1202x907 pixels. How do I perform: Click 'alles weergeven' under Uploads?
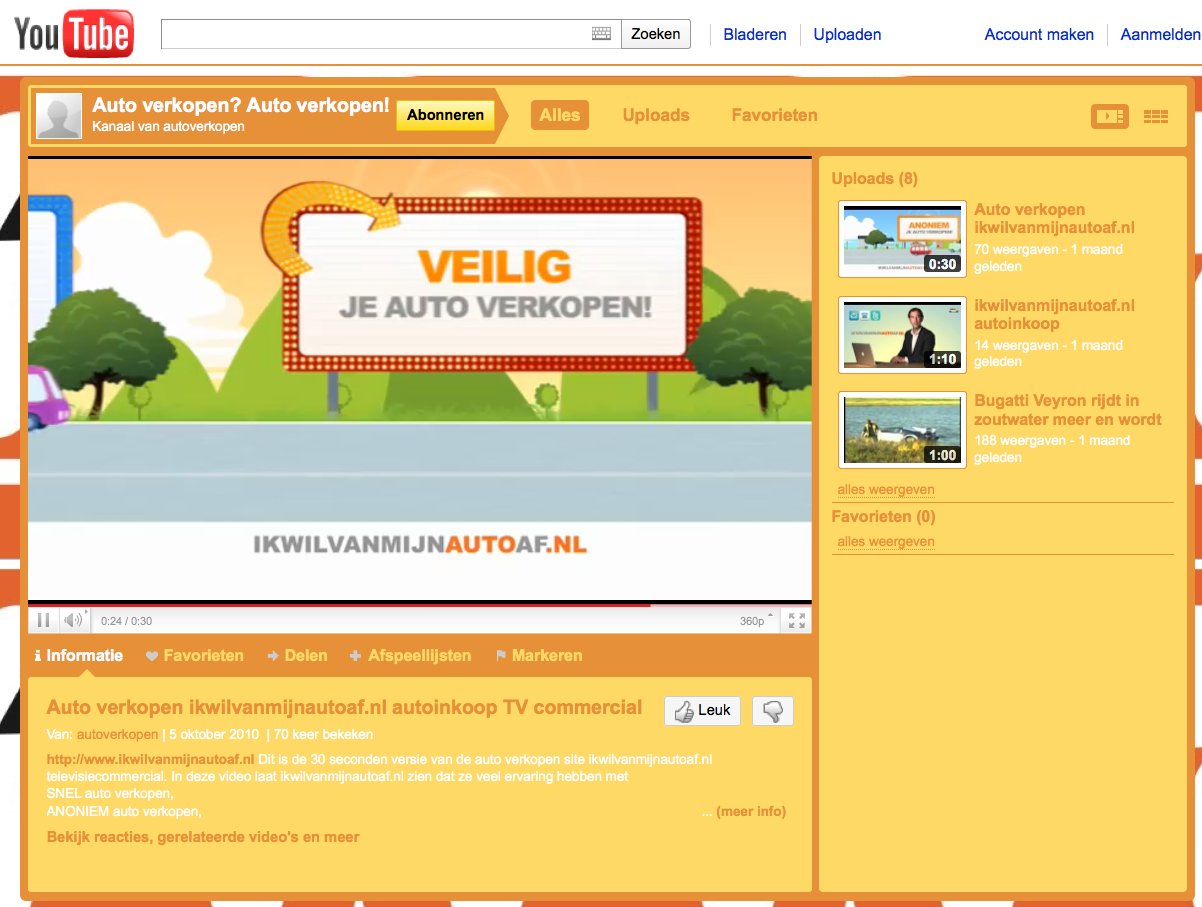[x=886, y=490]
